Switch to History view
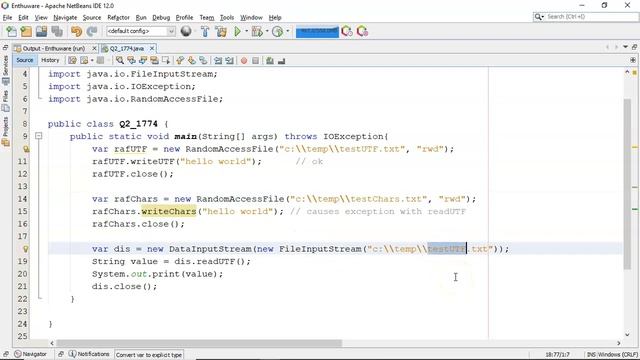 click(x=50, y=60)
